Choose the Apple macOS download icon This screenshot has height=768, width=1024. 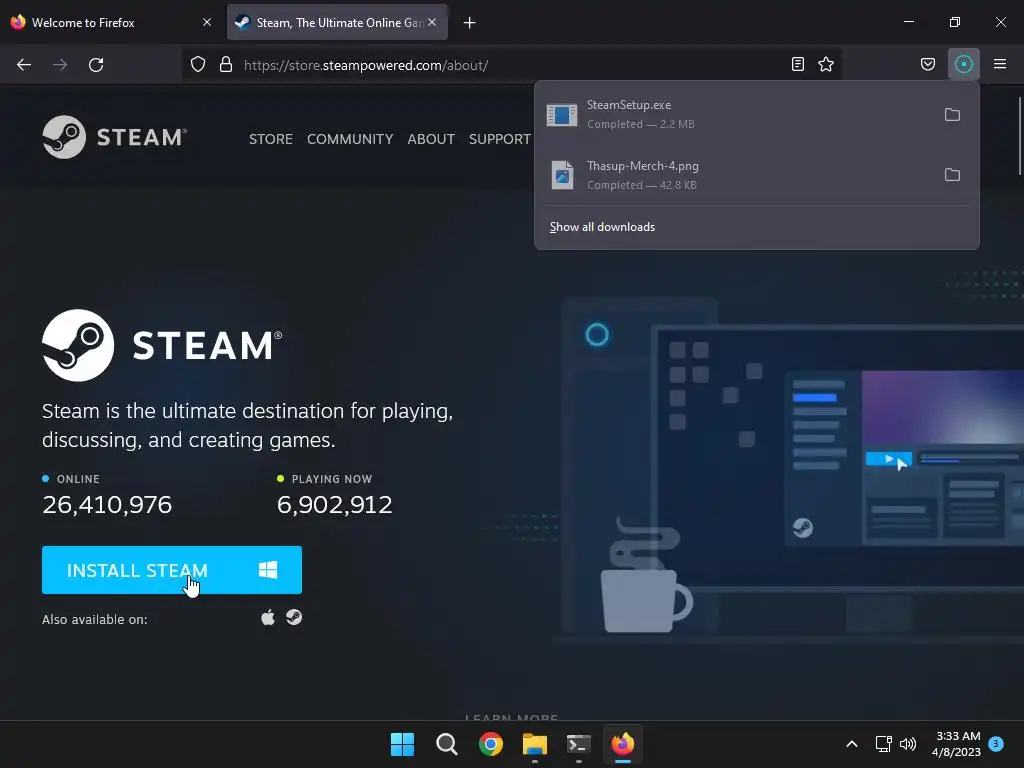tap(268, 618)
